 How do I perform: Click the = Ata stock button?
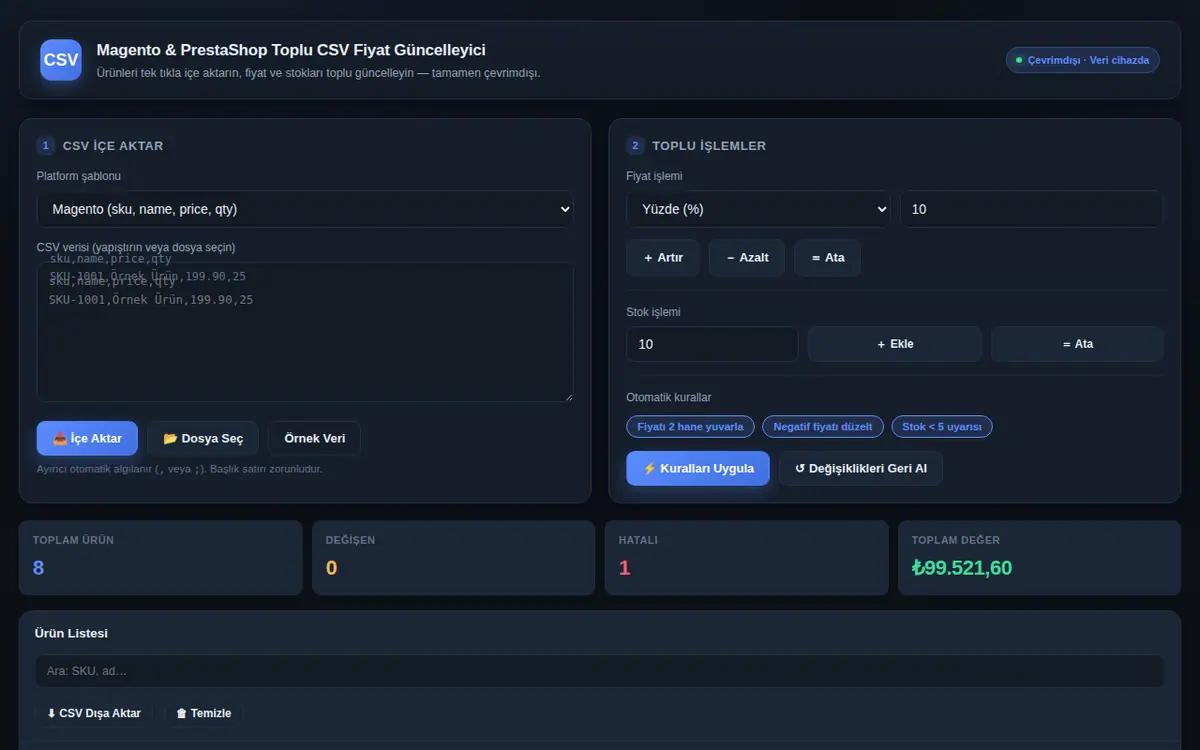click(1077, 344)
